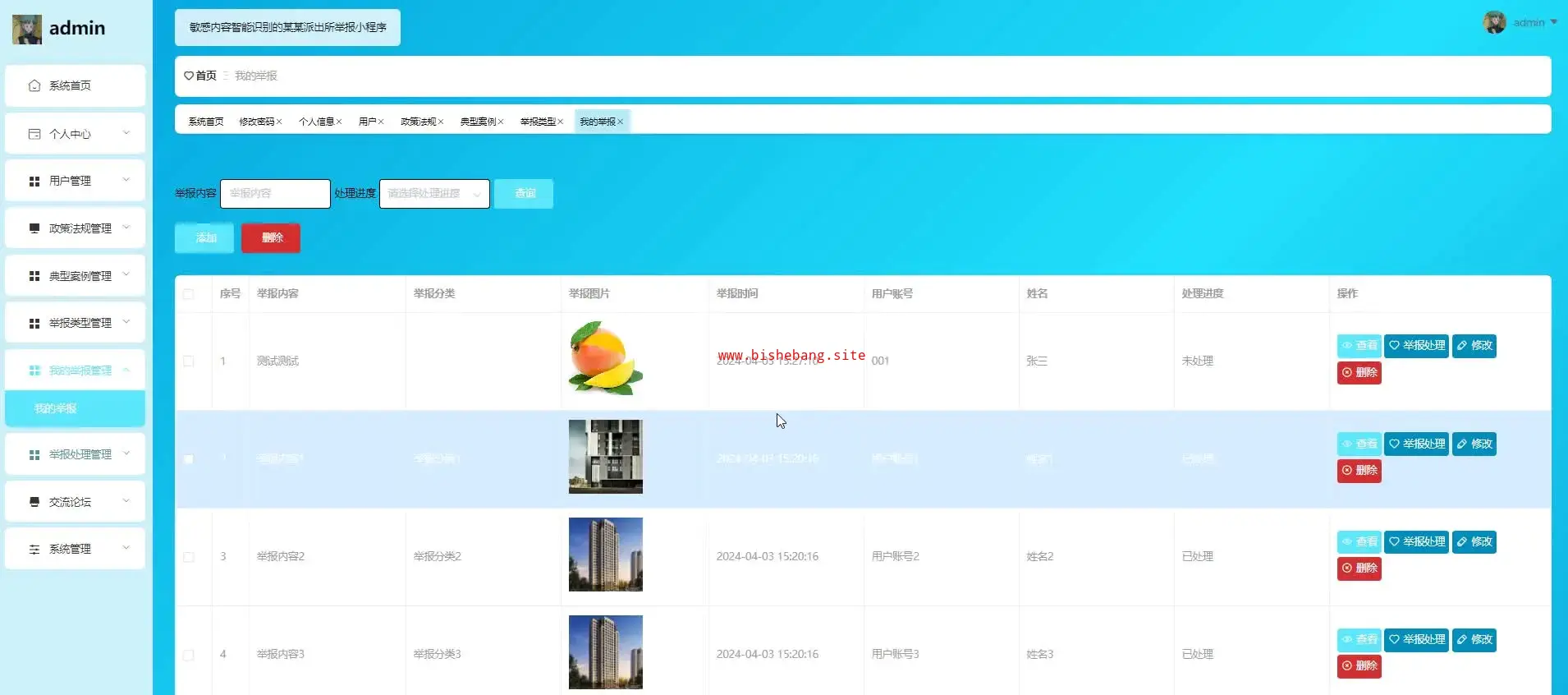1568x695 pixels.
Task: Click the heart 举报处理 icon in the 举报内容3 row
Action: click(x=1394, y=639)
